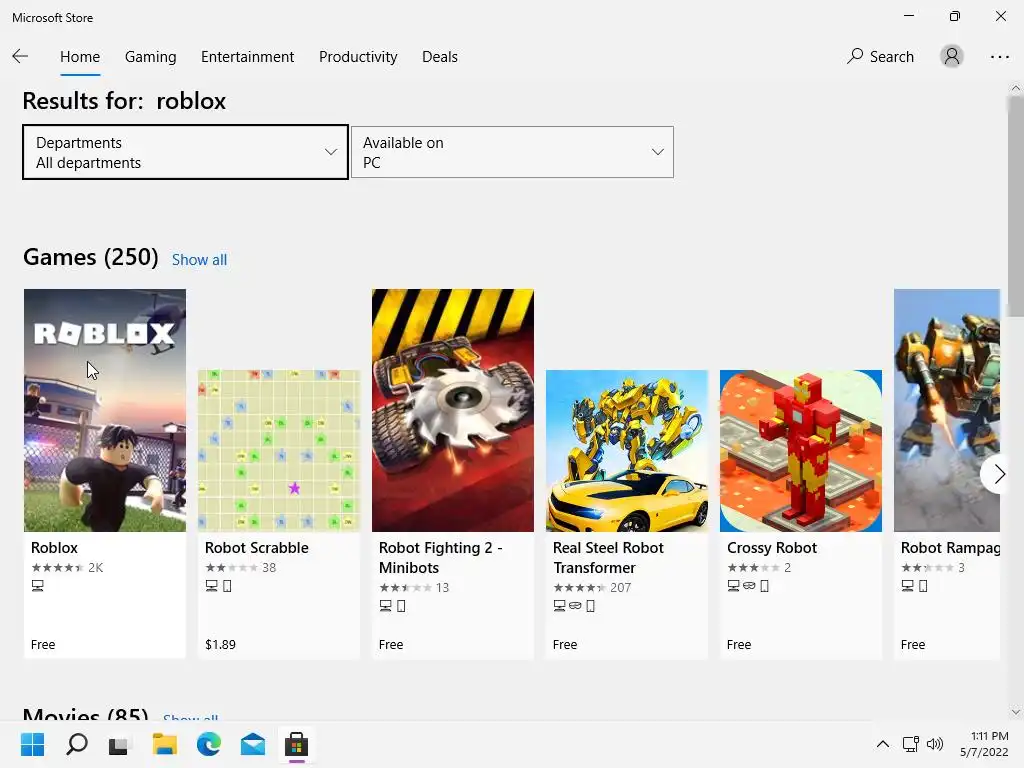Viewport: 1024px width, 768px height.
Task: Expand the Available on PC dropdown
Action: 512,152
